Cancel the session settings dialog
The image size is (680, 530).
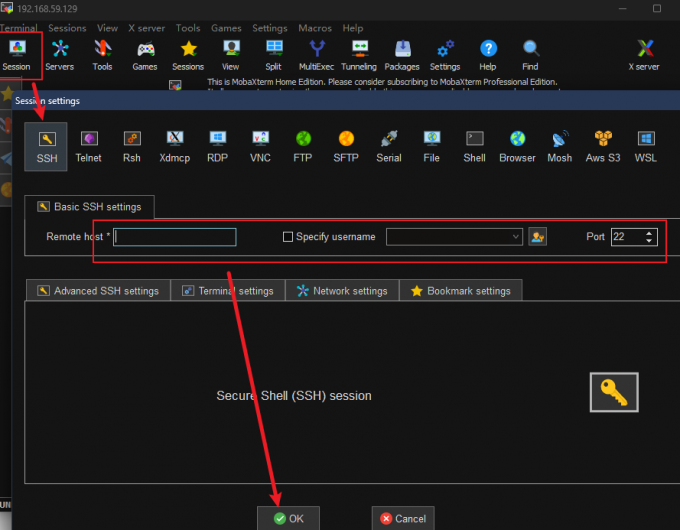tap(403, 518)
